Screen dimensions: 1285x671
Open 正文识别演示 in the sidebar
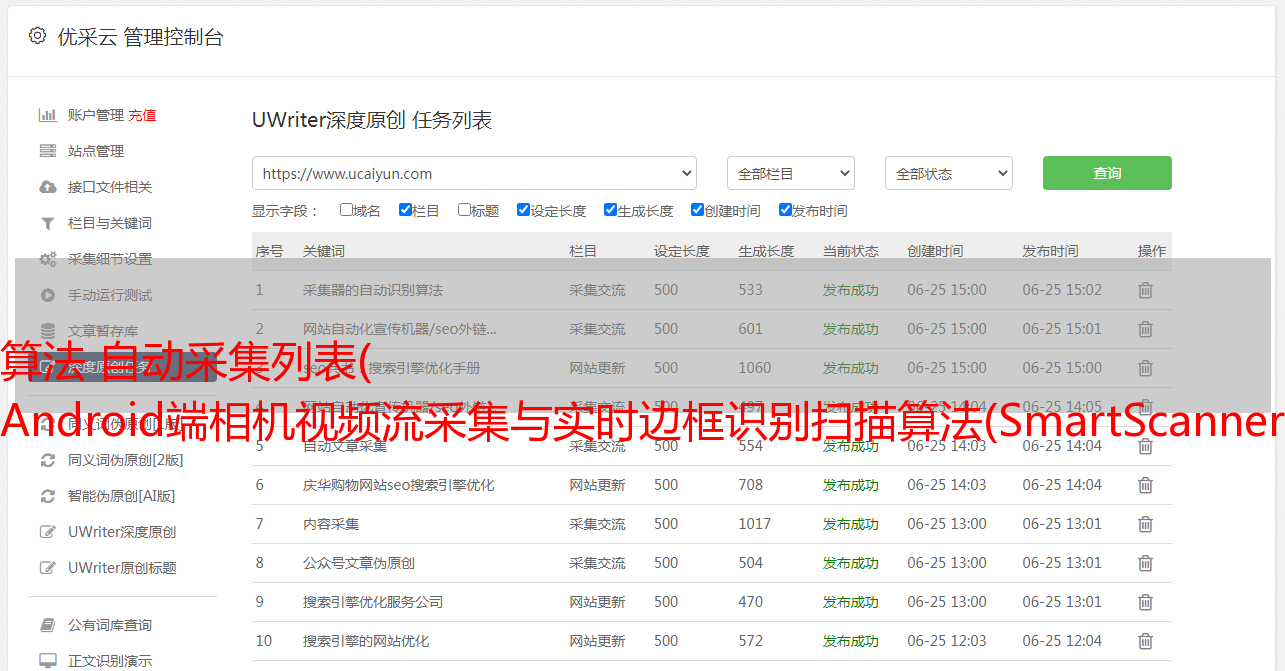point(110,661)
